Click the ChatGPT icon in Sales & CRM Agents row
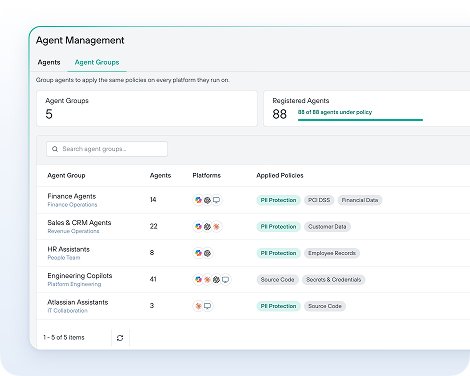Image resolution: width=470 pixels, height=376 pixels. point(207,227)
